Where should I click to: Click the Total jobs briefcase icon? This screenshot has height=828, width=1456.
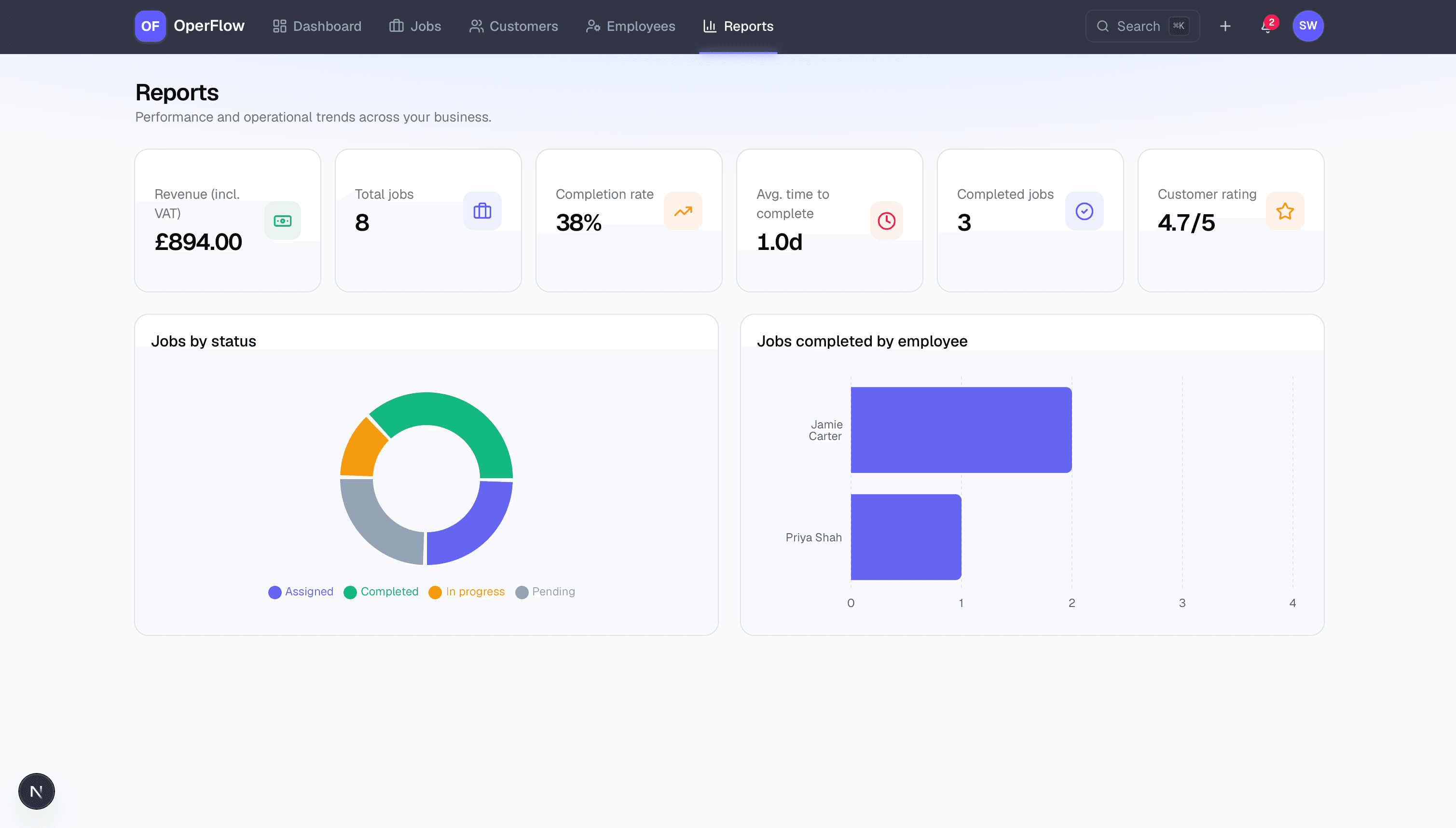point(482,211)
